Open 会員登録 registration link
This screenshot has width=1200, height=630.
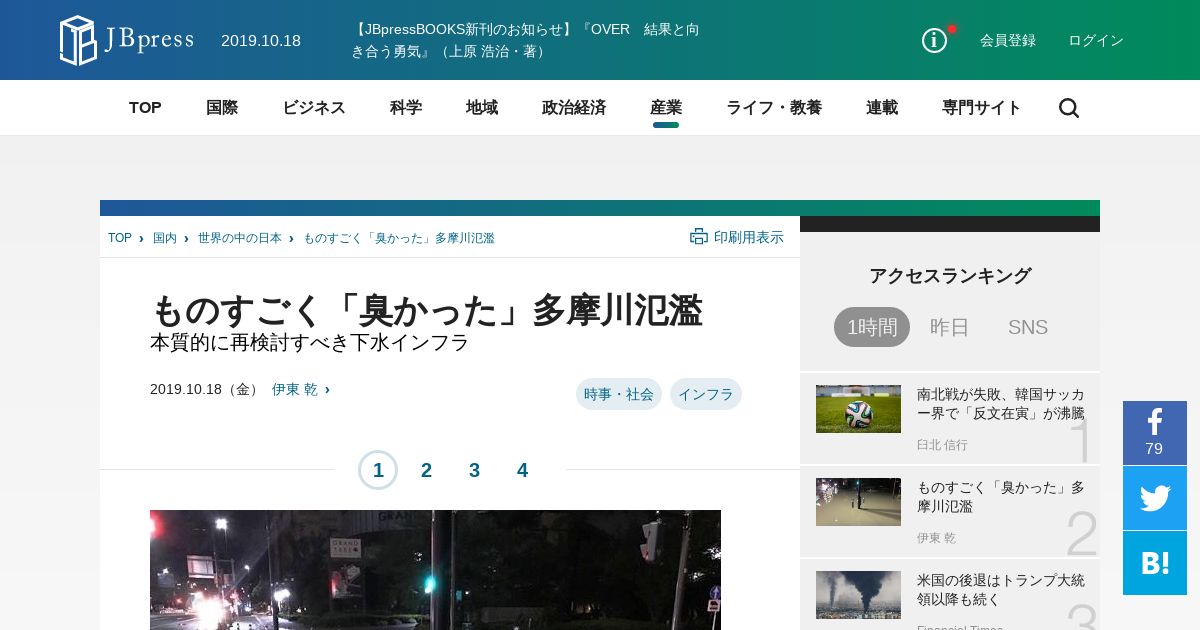1008,40
